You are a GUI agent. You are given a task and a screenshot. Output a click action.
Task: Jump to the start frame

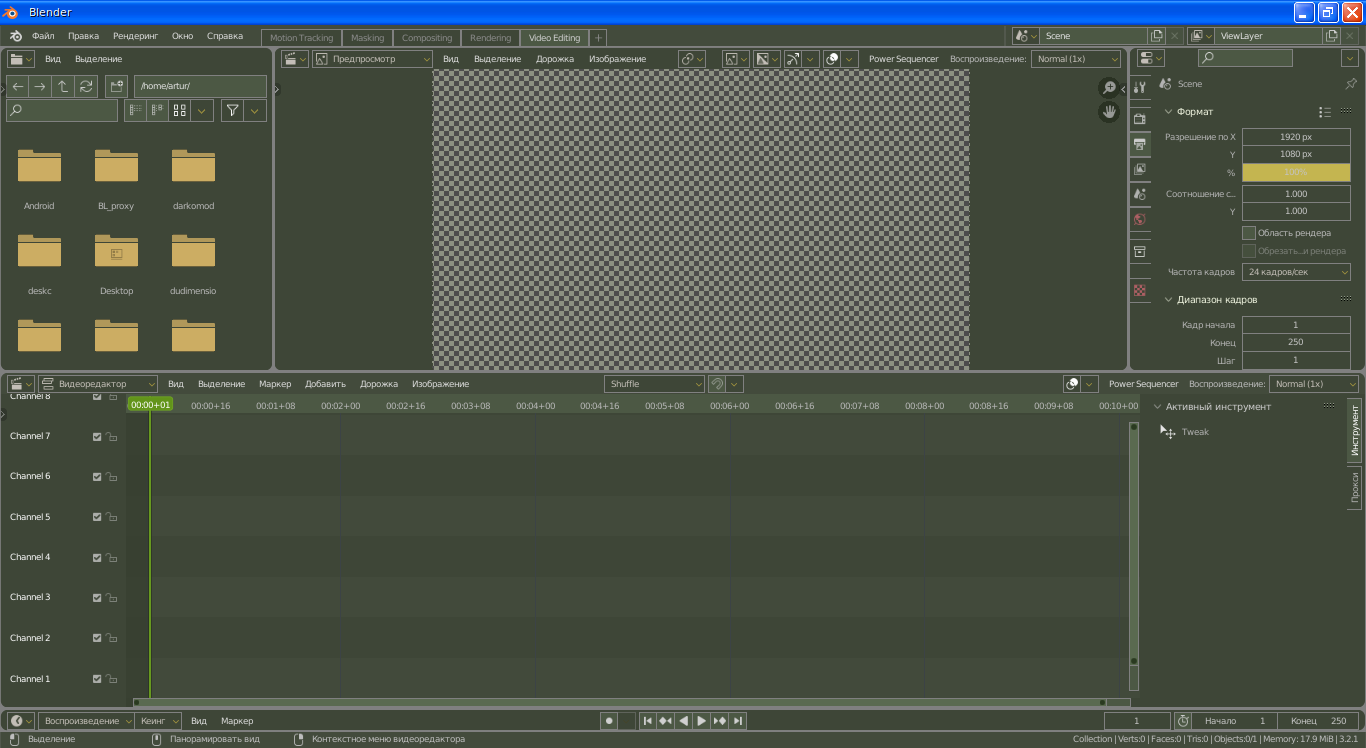(647, 721)
